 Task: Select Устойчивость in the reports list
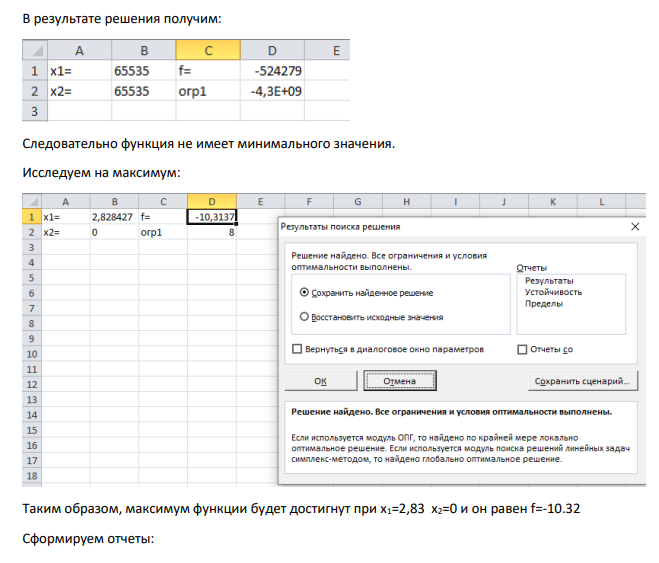pyautogui.click(x=553, y=292)
